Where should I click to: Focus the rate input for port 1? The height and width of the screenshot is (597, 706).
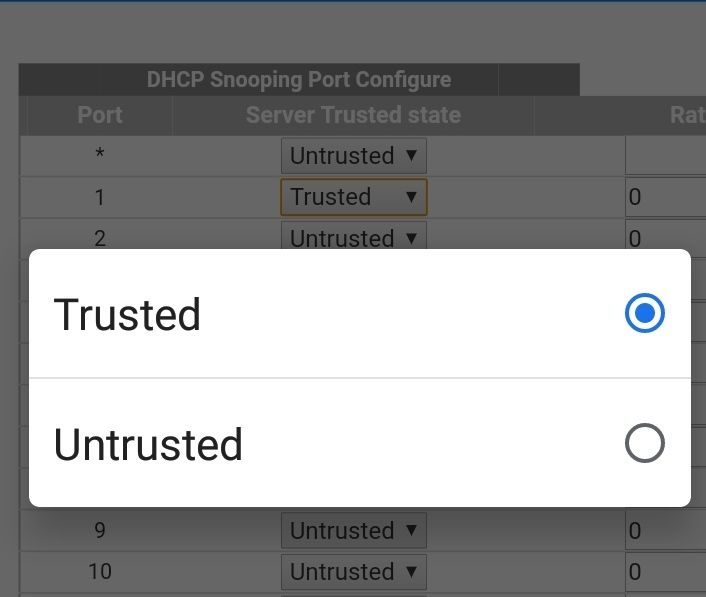click(x=665, y=197)
